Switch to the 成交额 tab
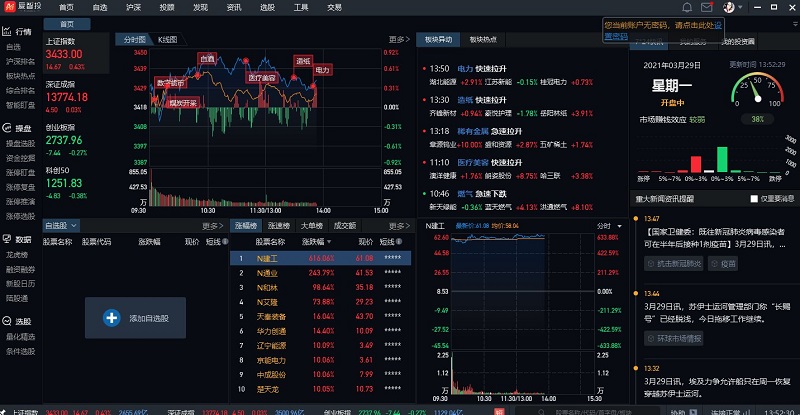This screenshot has width=800, height=415. coord(344,226)
